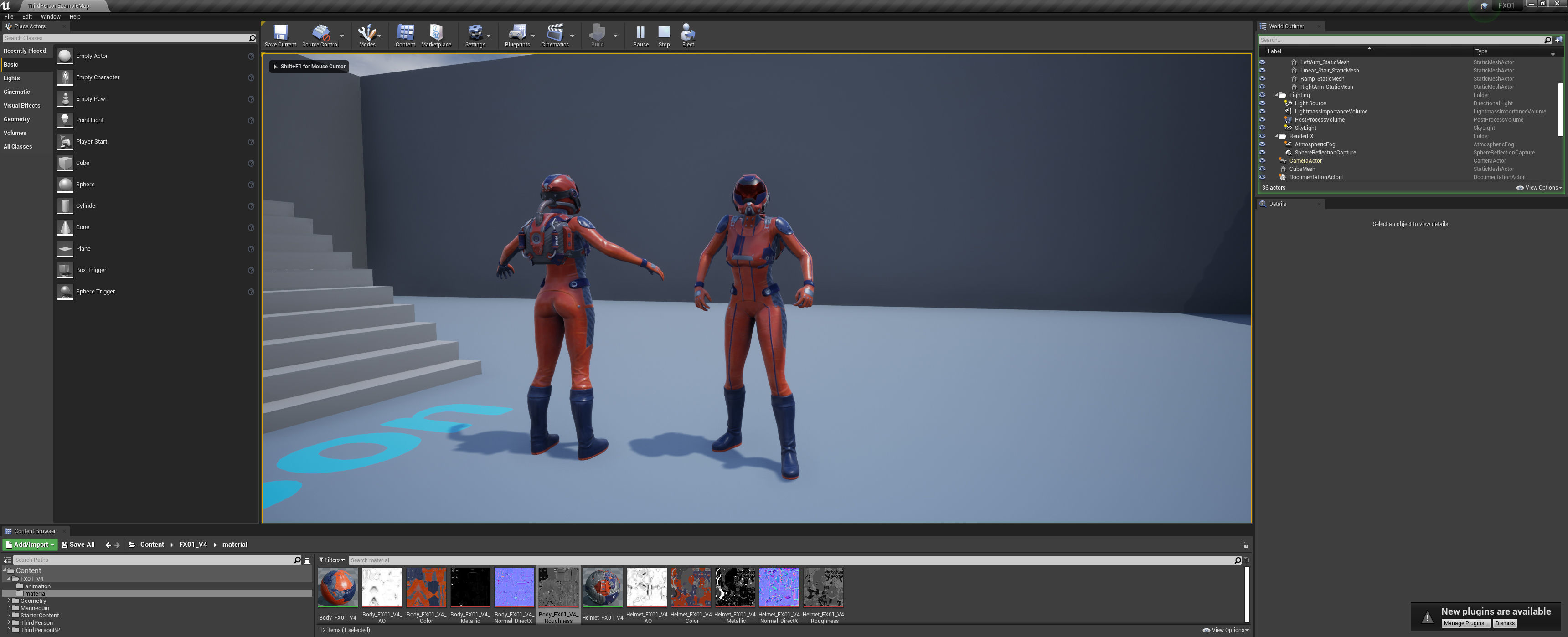1568x637 pixels.
Task: Collapse the Lighting folder in the World Outliner
Action: point(1276,95)
